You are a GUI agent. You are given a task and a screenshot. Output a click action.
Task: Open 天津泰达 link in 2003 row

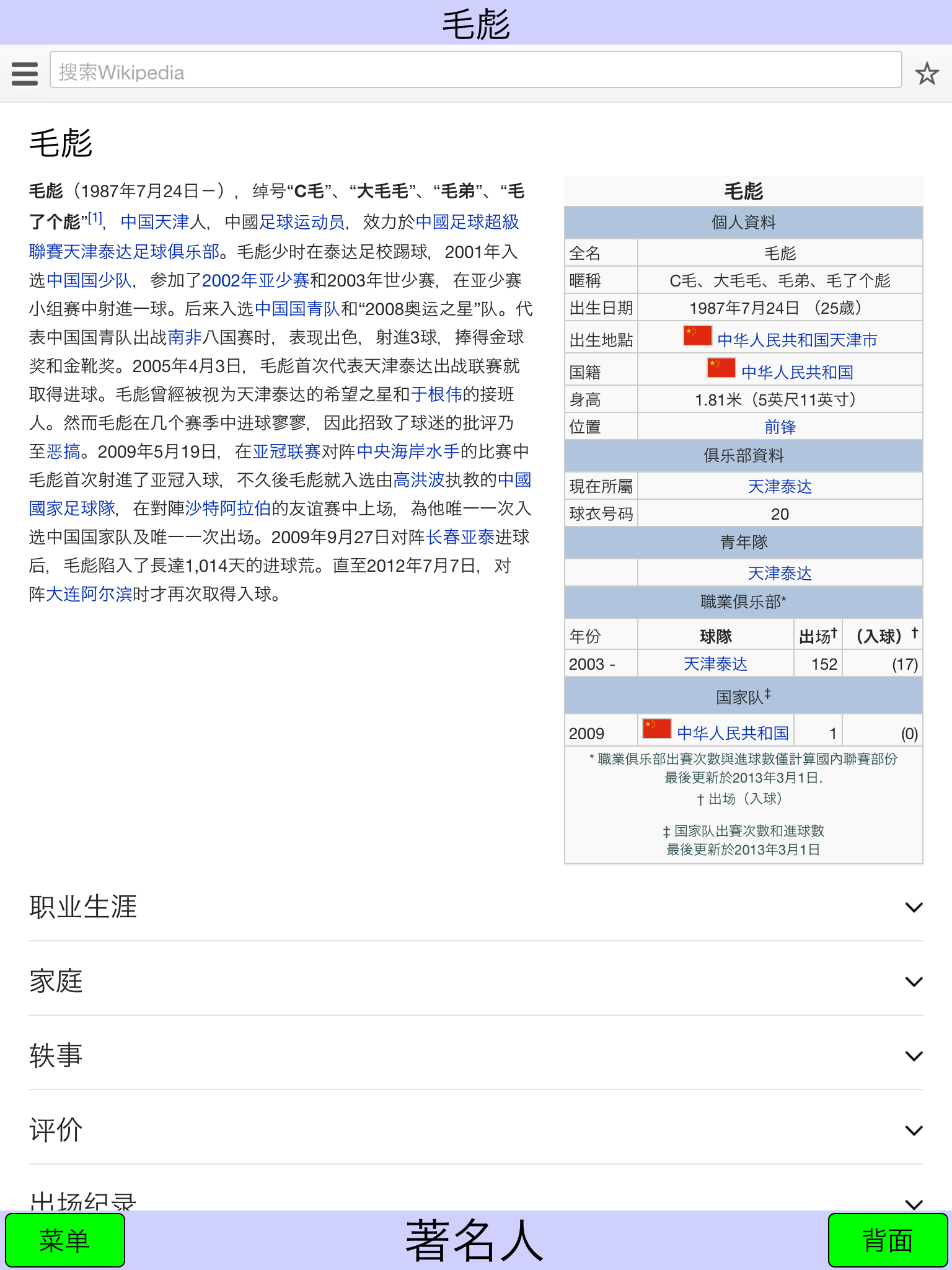pyautogui.click(x=715, y=664)
